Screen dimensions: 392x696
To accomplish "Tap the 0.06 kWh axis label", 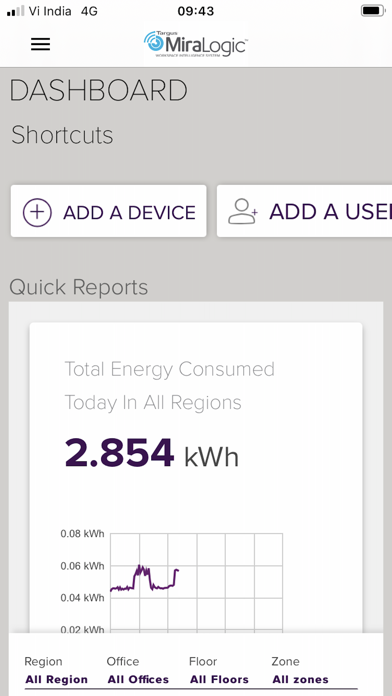I will tap(83, 566).
